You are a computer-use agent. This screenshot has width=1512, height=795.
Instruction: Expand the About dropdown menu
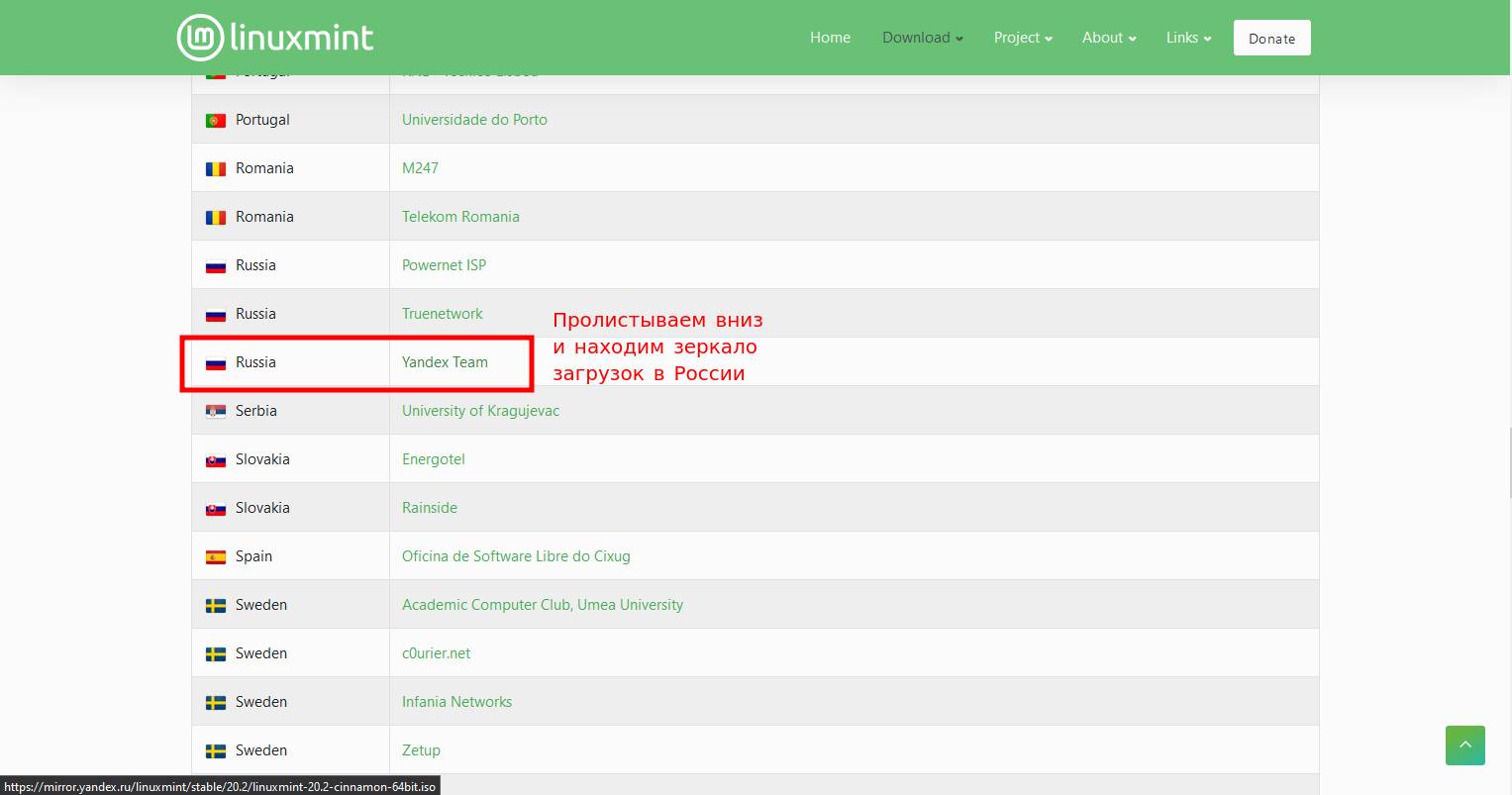pos(1108,38)
